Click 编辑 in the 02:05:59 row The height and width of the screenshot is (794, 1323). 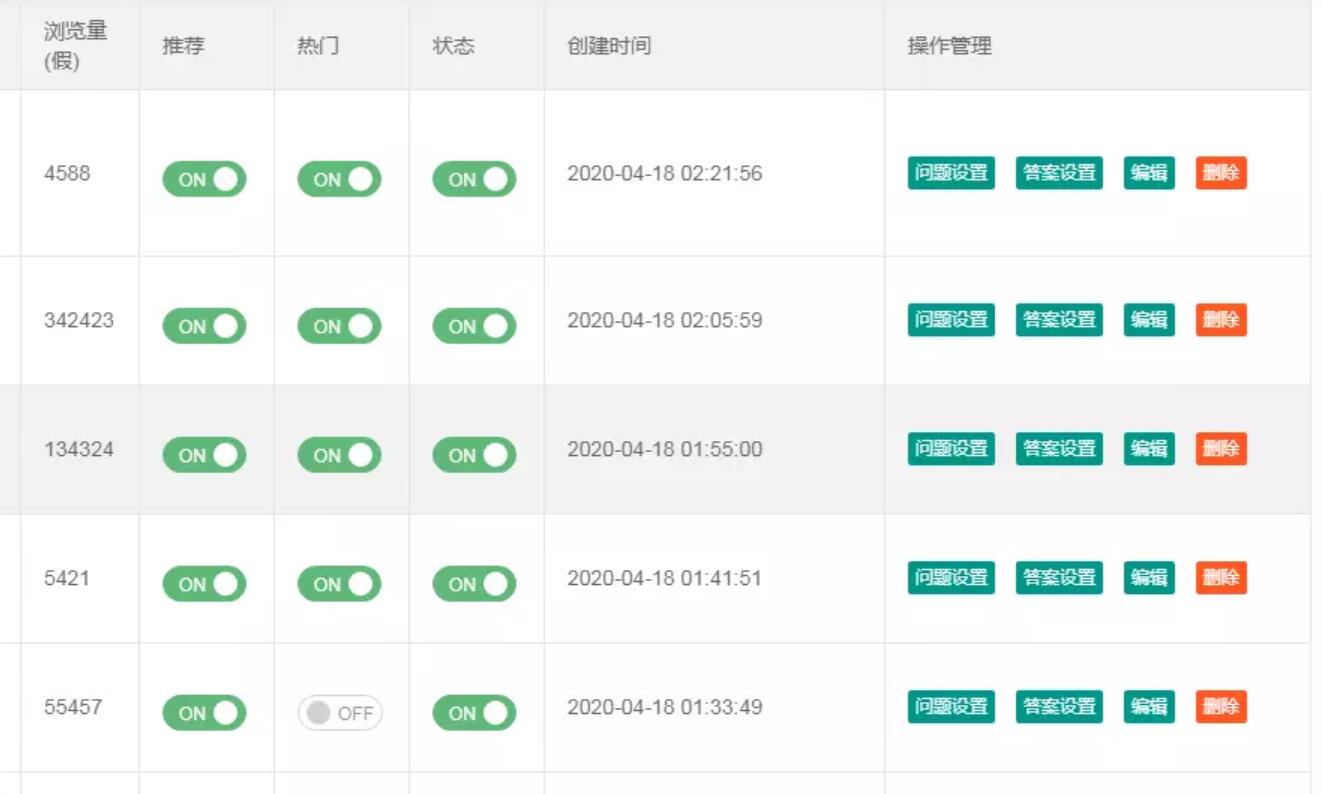pyautogui.click(x=1149, y=320)
